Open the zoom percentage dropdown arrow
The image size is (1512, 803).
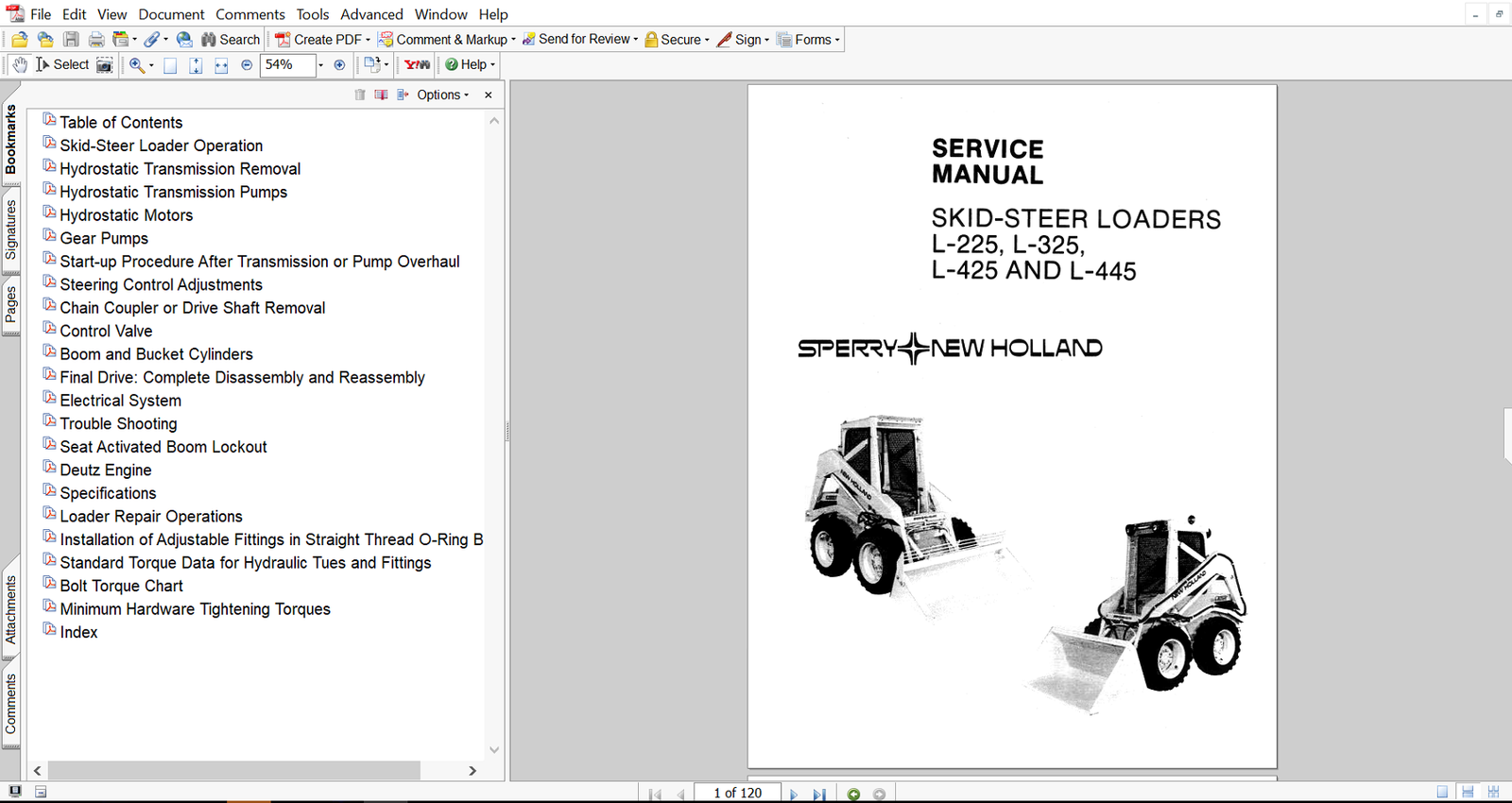click(x=320, y=65)
